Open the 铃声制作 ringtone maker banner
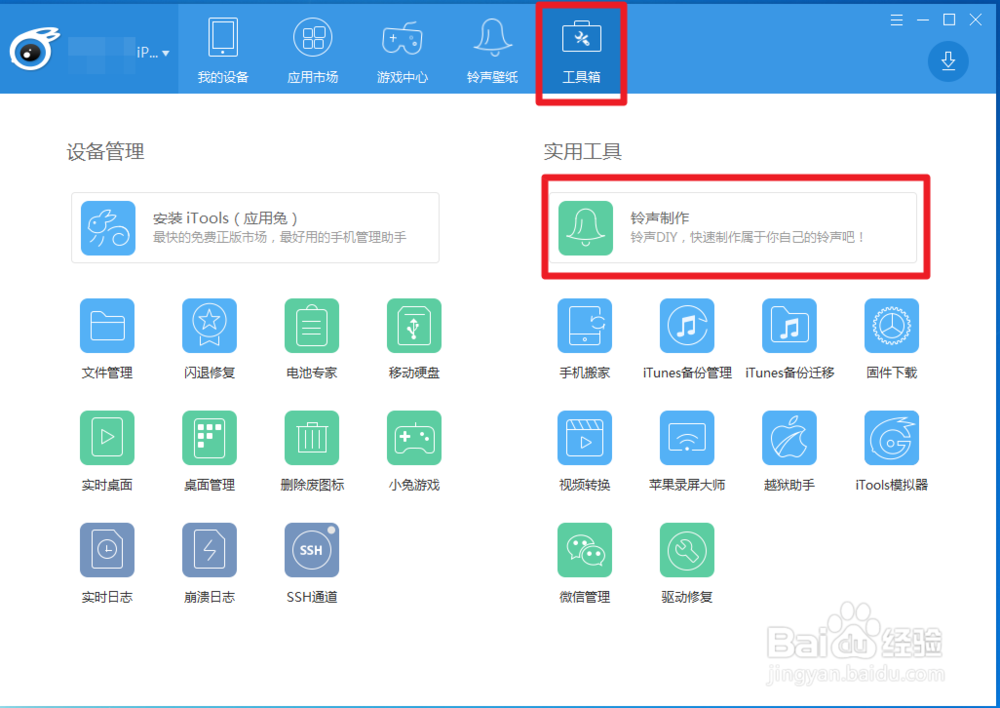1000x708 pixels. click(x=733, y=228)
